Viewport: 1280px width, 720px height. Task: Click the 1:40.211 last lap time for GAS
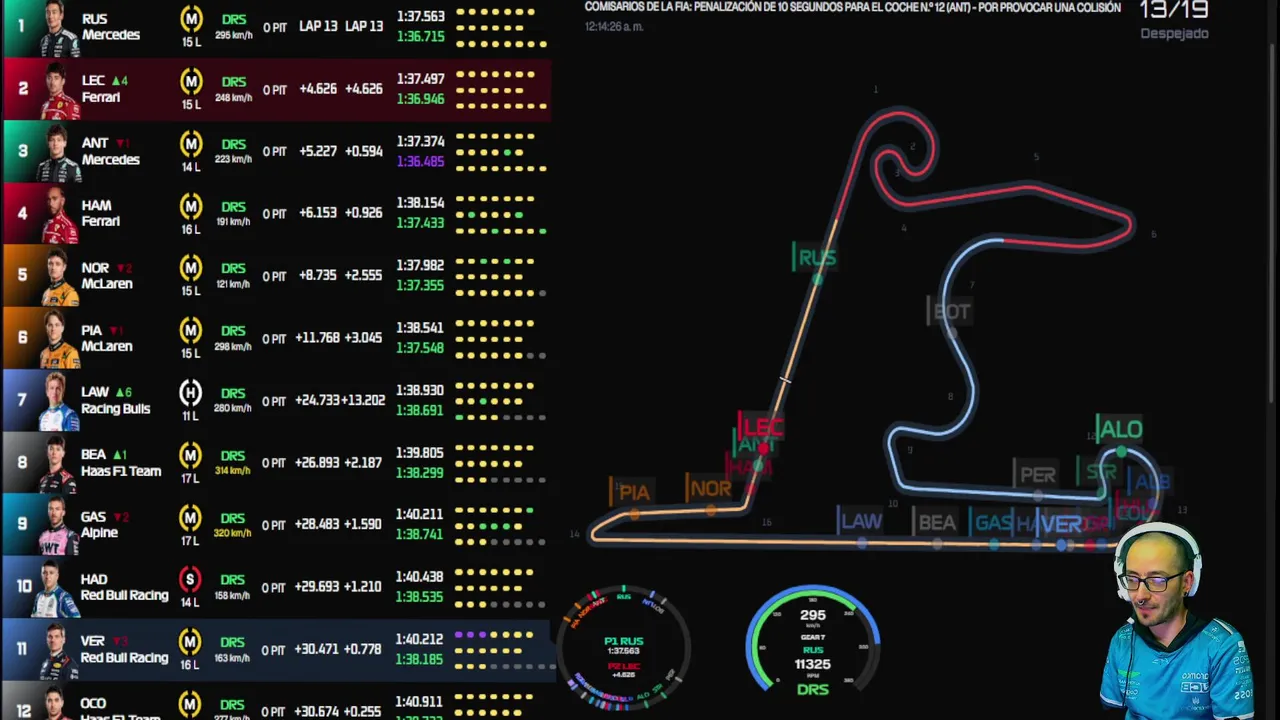pyautogui.click(x=420, y=514)
